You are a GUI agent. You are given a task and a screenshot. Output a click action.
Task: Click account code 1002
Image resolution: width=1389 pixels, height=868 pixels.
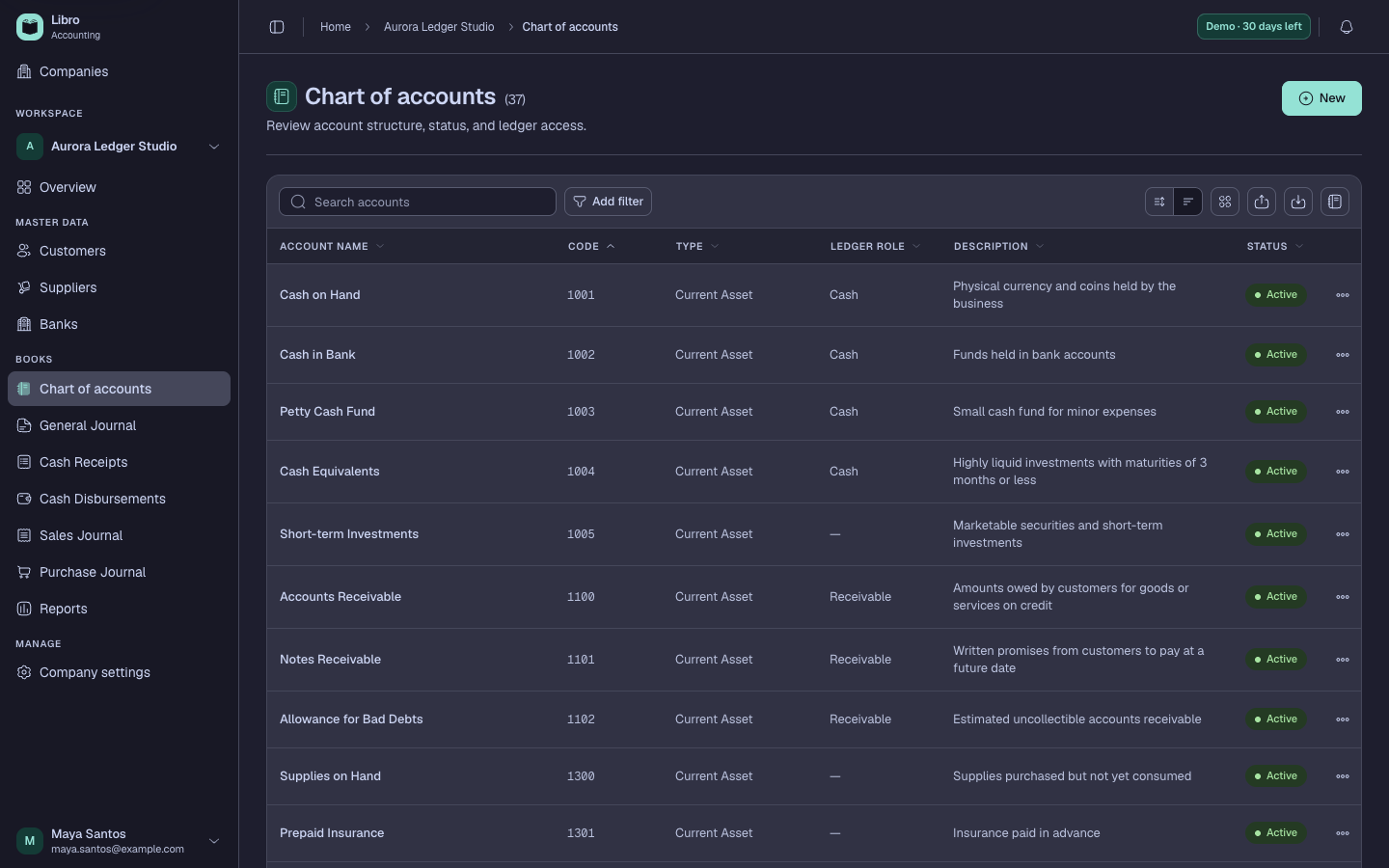(581, 355)
